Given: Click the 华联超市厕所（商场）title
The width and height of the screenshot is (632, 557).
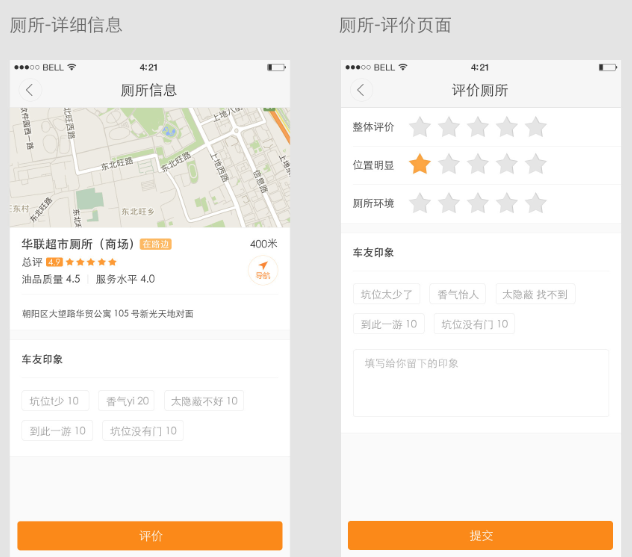Looking at the screenshot, I should pos(78,244).
